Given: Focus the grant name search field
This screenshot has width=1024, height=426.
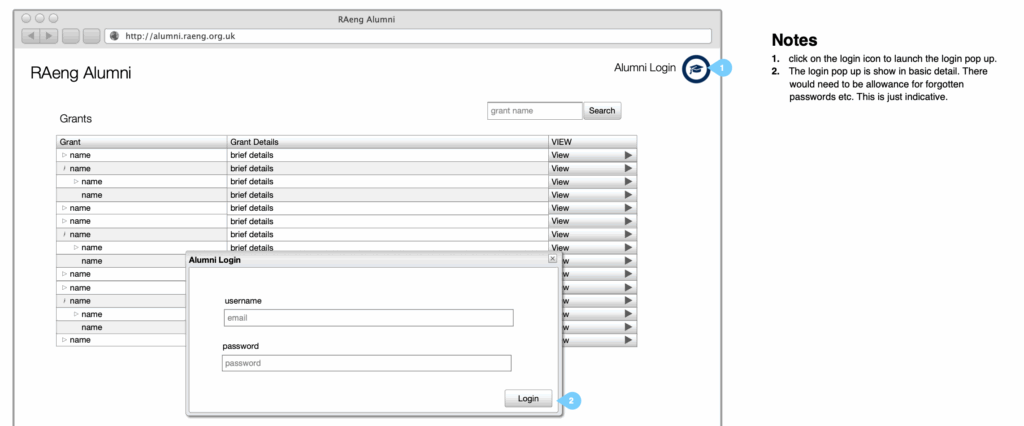Looking at the screenshot, I should [534, 111].
